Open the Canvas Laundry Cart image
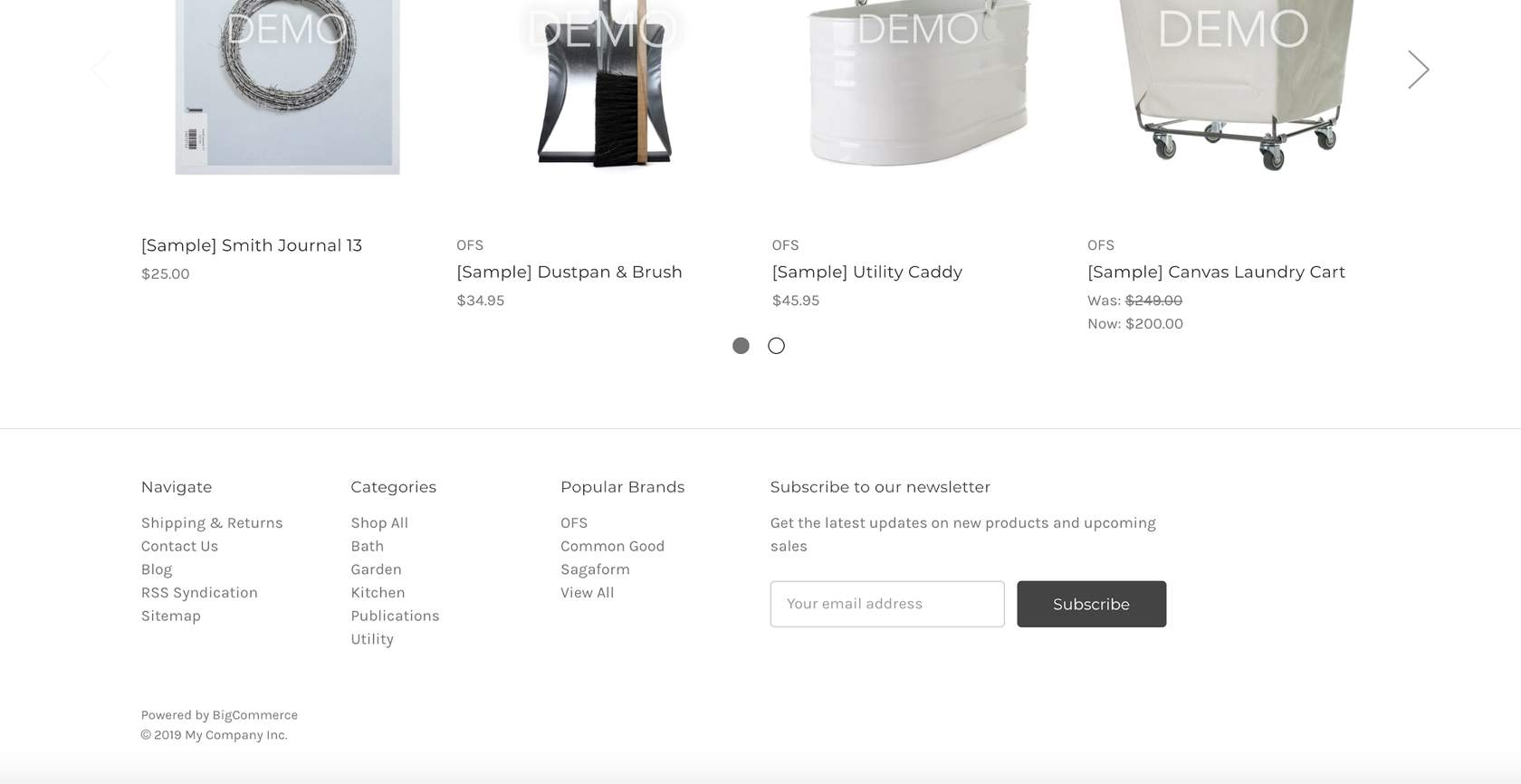 click(x=1234, y=86)
